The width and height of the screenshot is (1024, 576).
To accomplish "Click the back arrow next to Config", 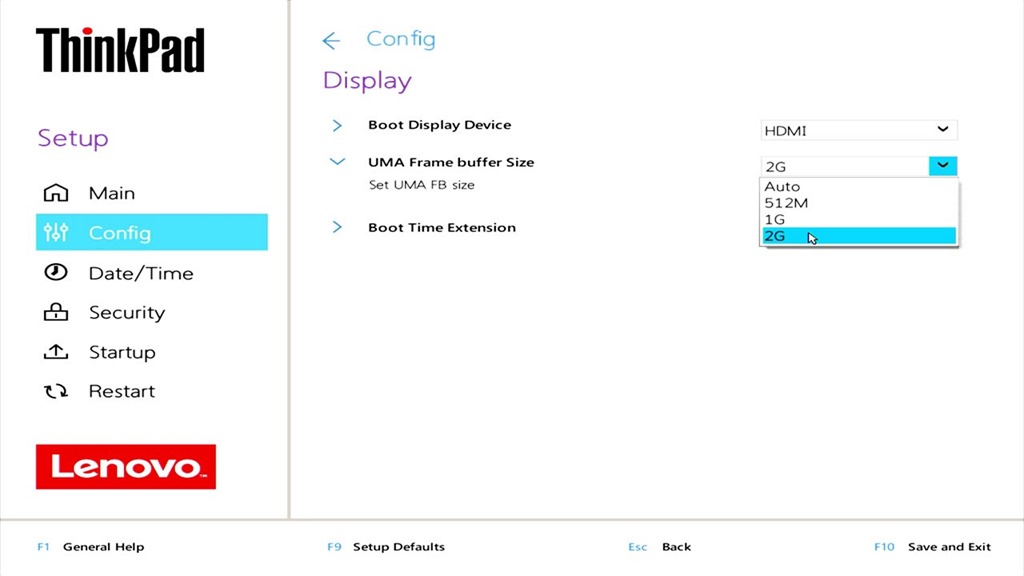I will click(x=331, y=40).
